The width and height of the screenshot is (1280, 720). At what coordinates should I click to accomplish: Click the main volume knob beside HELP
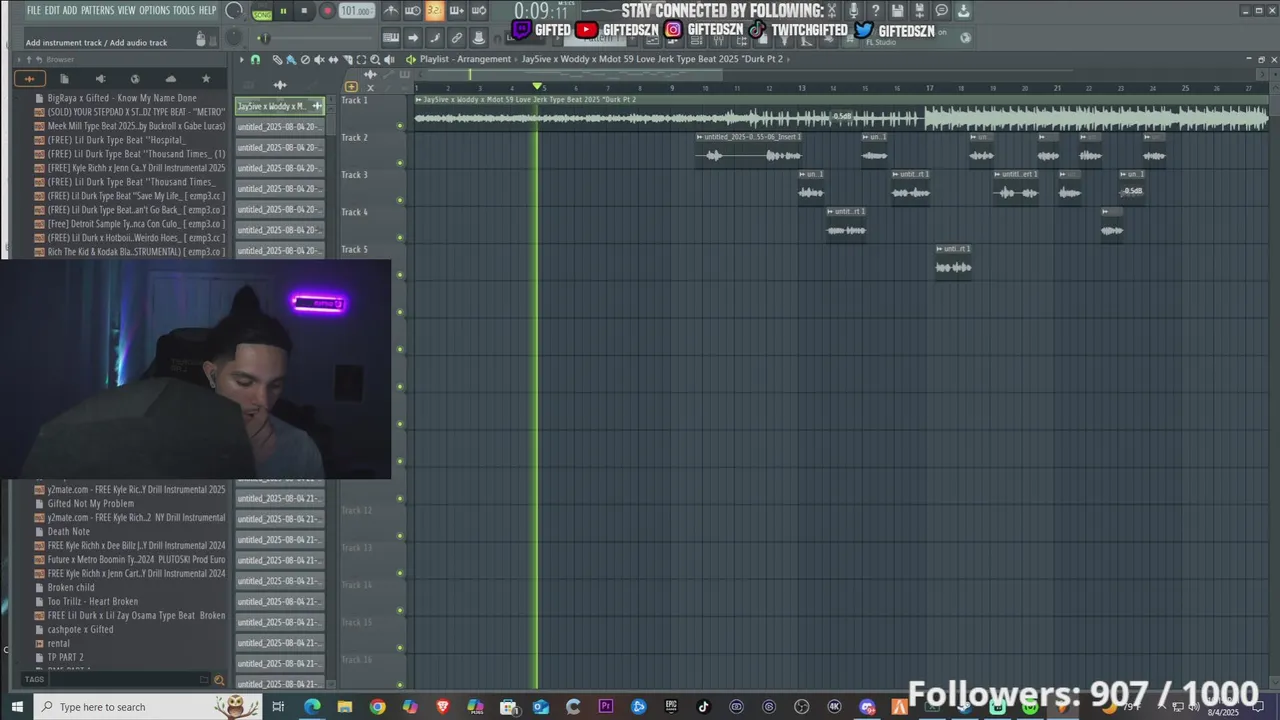pos(234,11)
